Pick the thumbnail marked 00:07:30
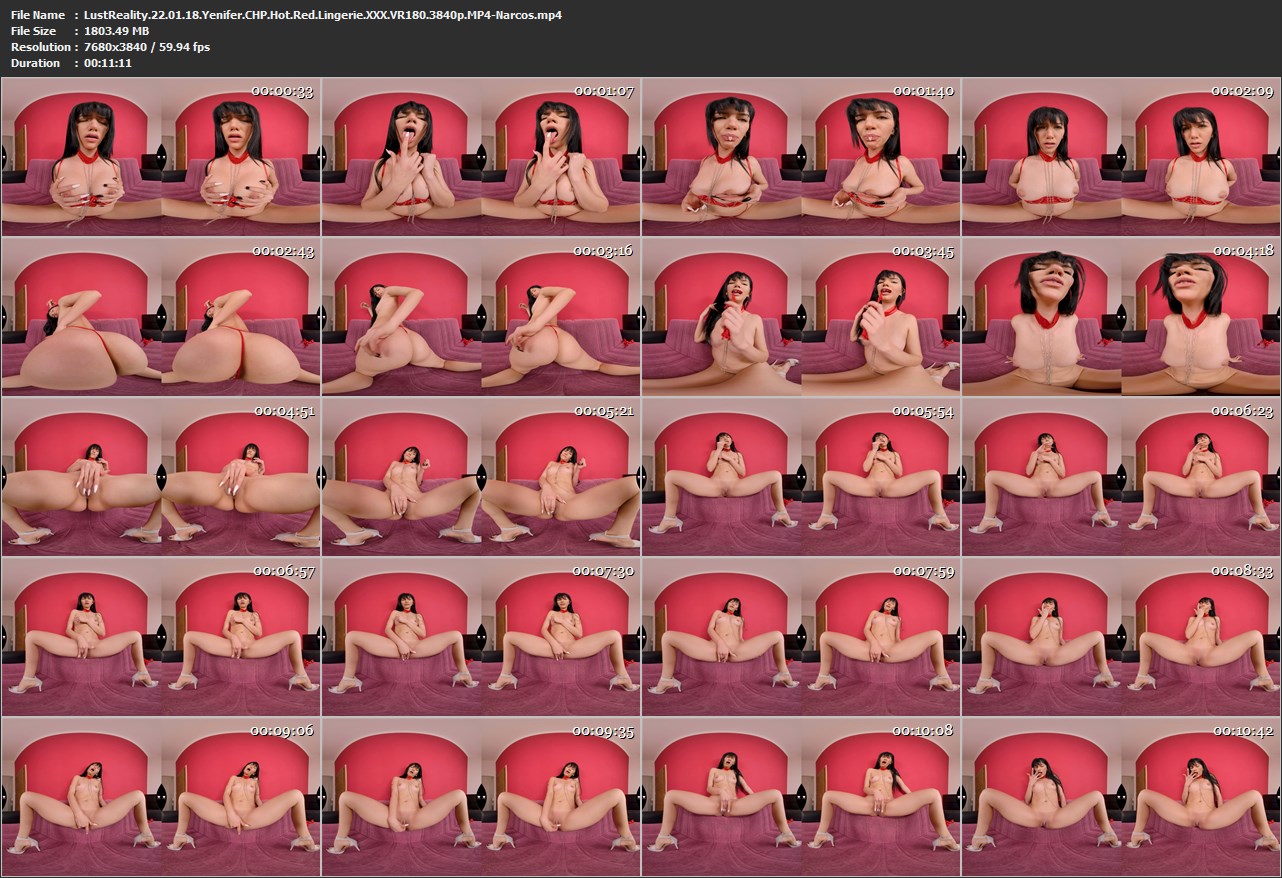 481,637
